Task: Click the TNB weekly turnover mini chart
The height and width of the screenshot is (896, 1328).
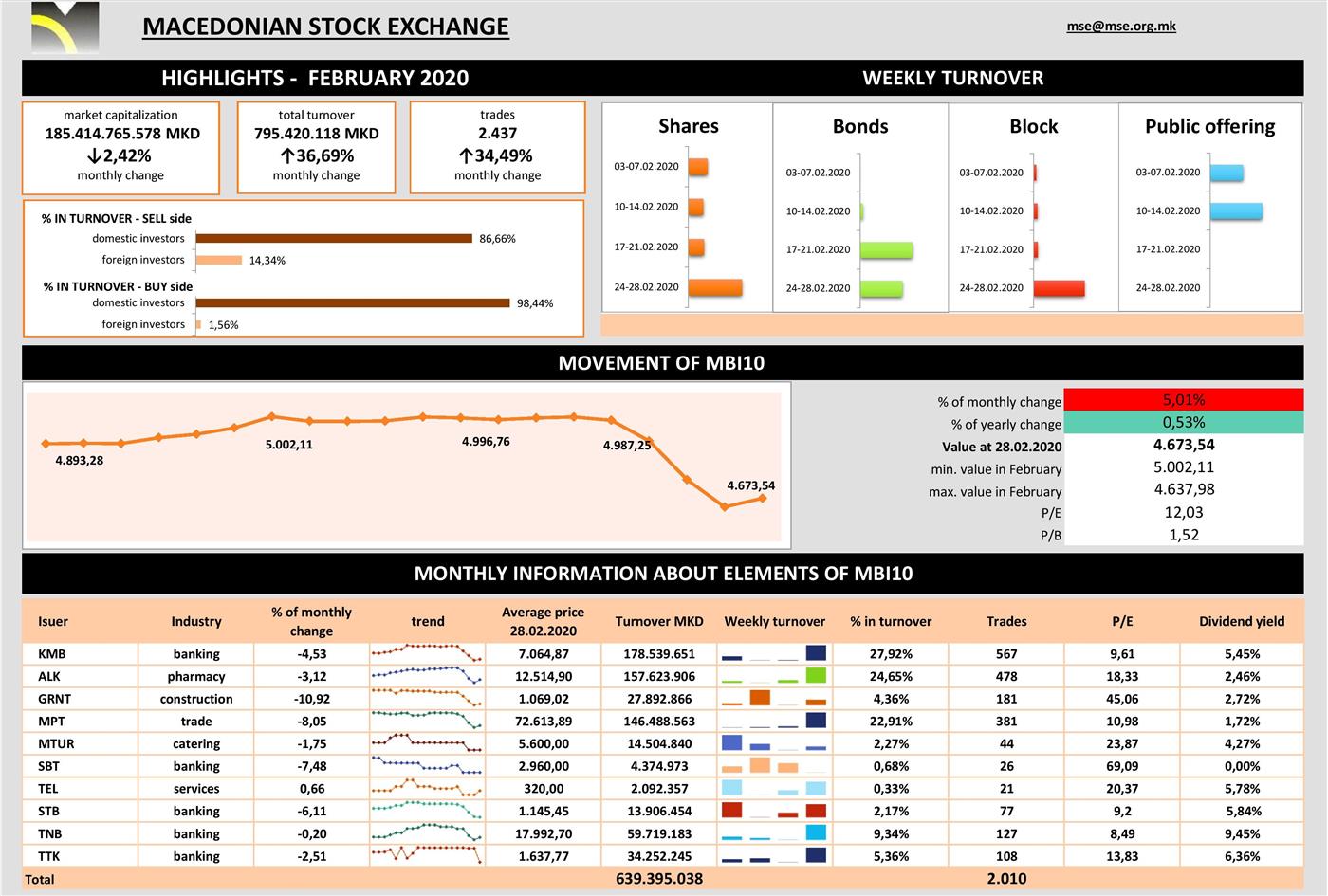Action: 774,833
